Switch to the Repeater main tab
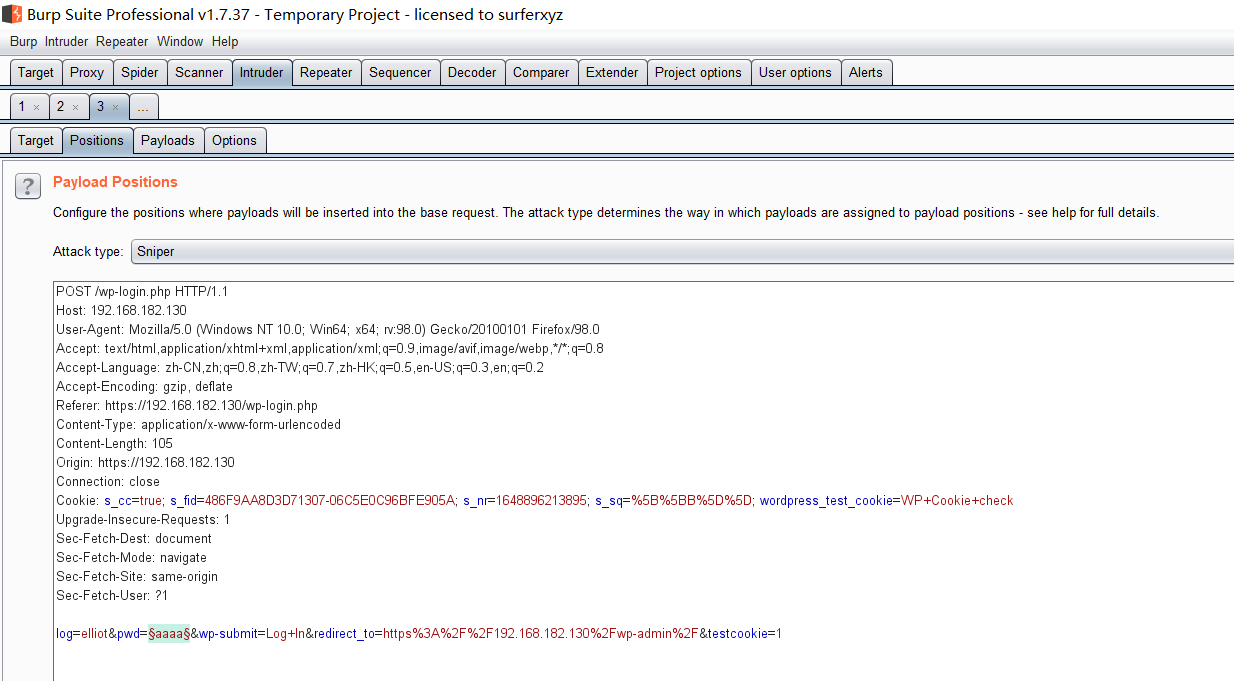Viewport: 1234px width, 681px height. [x=326, y=72]
